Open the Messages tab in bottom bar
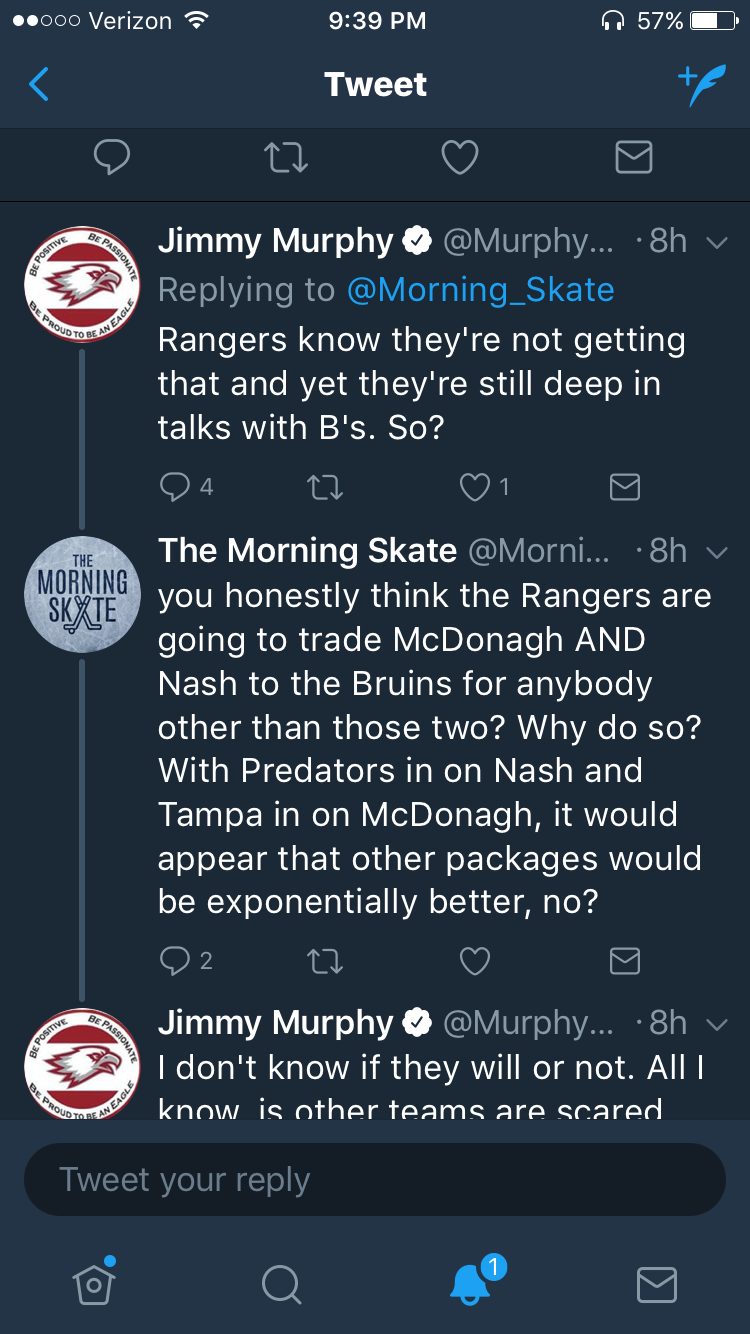Viewport: 750px width, 1334px height. 656,1284
